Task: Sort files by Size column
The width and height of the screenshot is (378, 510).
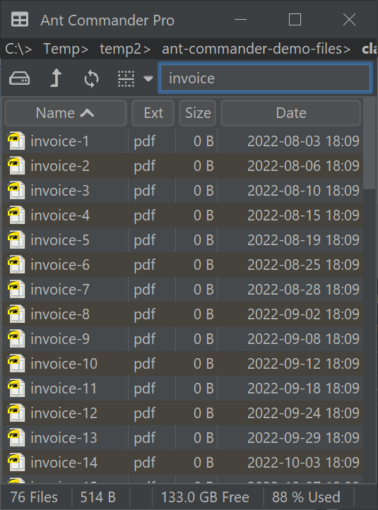Action: [x=198, y=113]
